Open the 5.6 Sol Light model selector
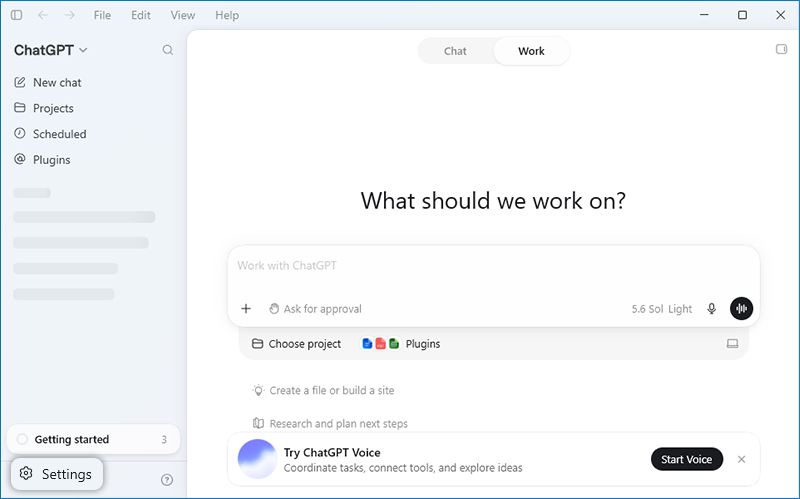The height and width of the screenshot is (499, 800). (x=661, y=309)
